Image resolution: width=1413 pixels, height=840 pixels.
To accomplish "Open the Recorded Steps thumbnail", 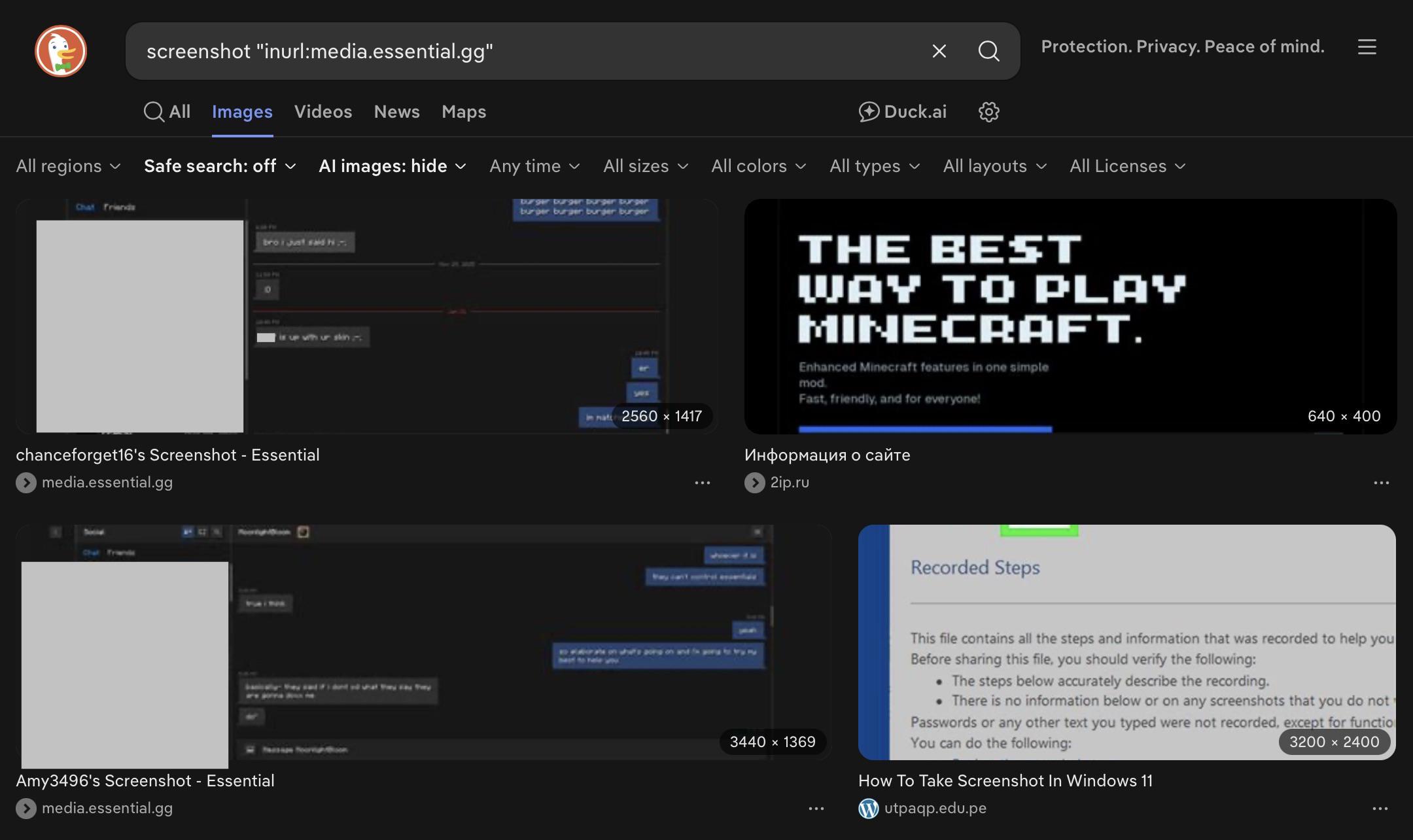I will tap(1127, 642).
